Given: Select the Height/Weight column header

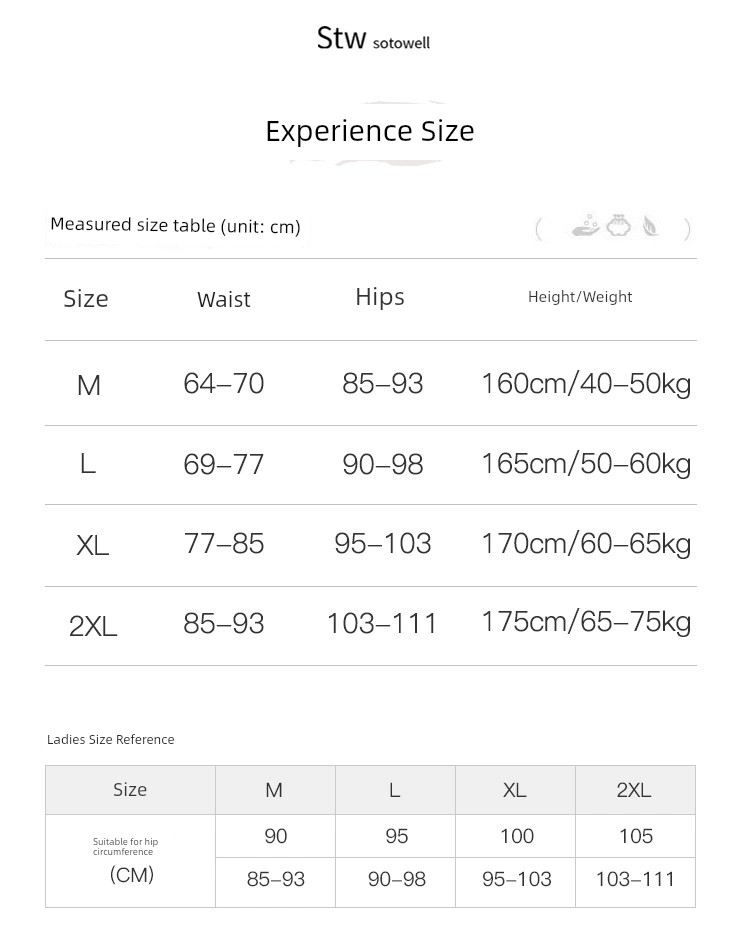Looking at the screenshot, I should 580,297.
